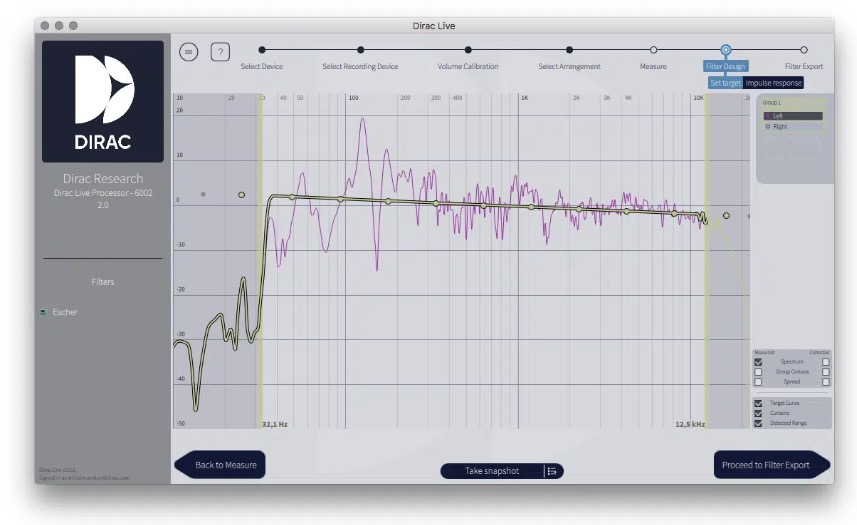Enable the Measured Spread checkbox

[758, 382]
